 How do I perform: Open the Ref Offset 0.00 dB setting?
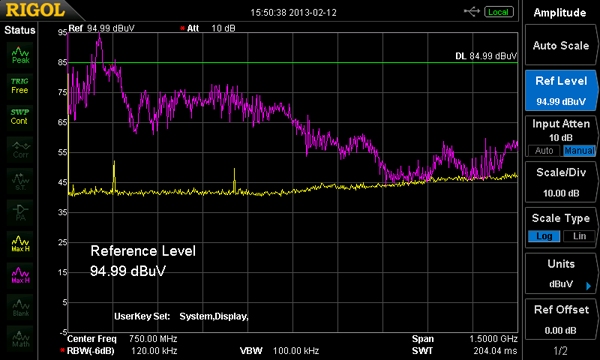pyautogui.click(x=561, y=319)
